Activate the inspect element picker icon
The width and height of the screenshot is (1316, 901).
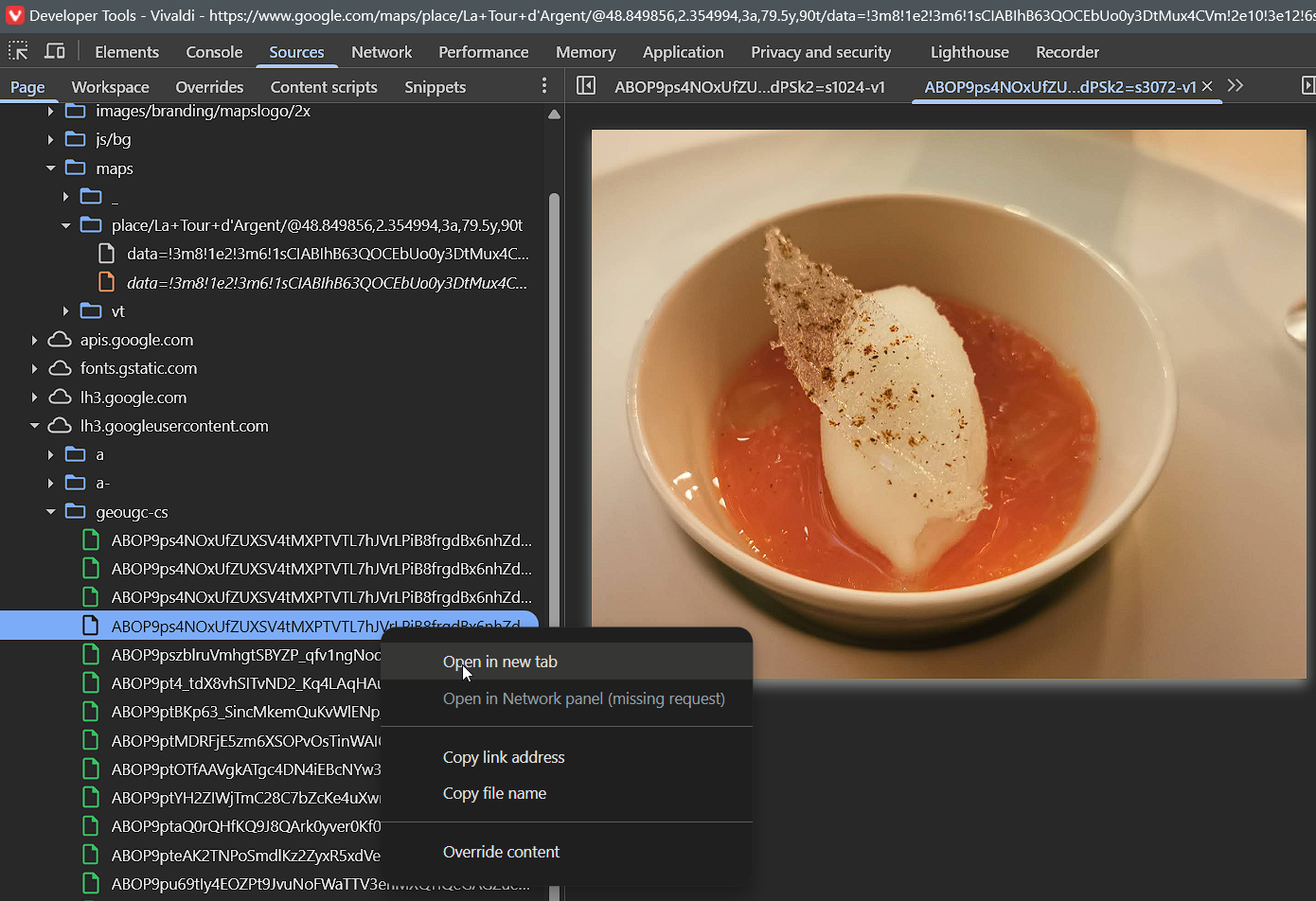pyautogui.click(x=18, y=52)
